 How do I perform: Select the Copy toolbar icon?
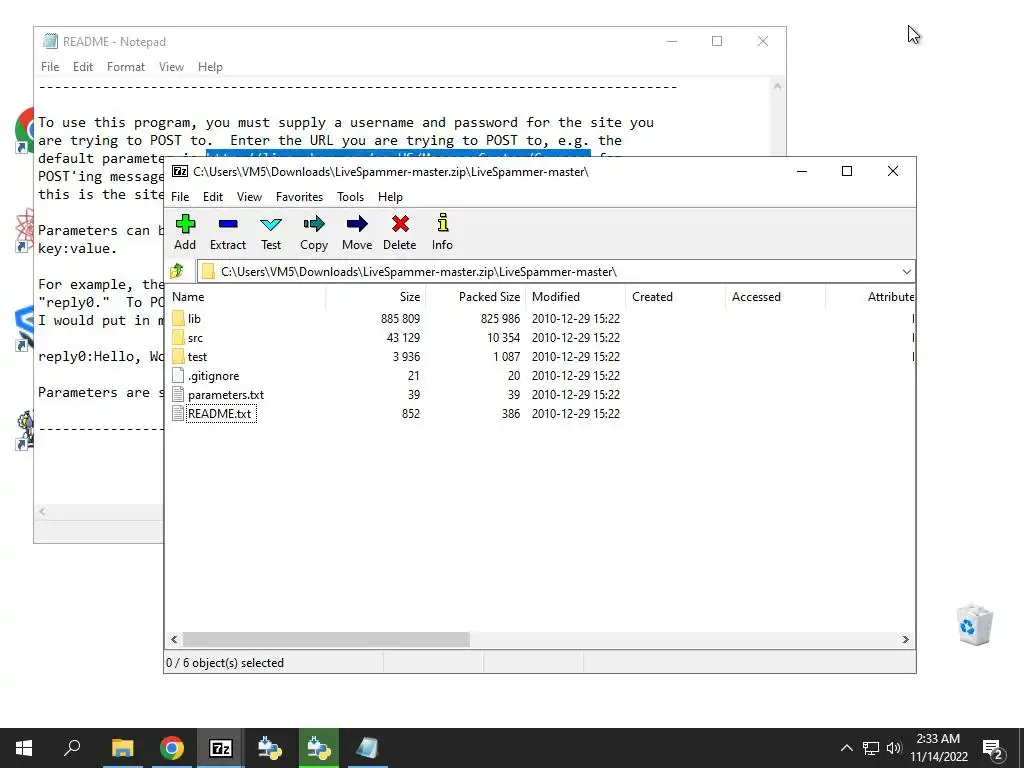click(314, 224)
